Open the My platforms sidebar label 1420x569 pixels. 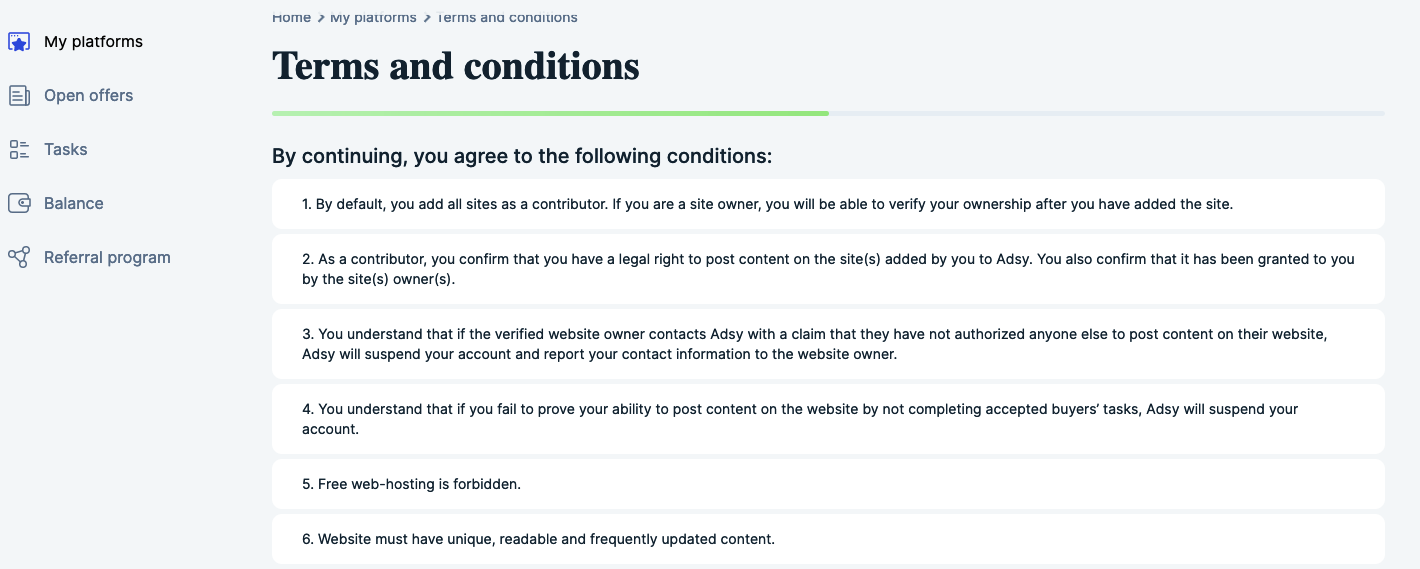click(x=93, y=42)
